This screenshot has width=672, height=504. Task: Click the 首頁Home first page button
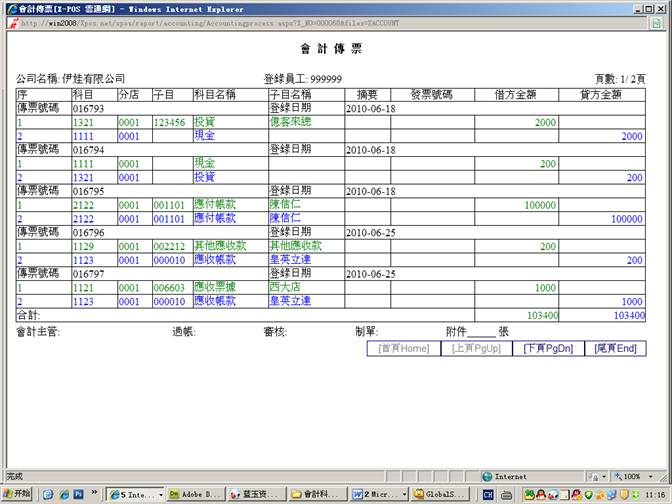click(x=403, y=348)
